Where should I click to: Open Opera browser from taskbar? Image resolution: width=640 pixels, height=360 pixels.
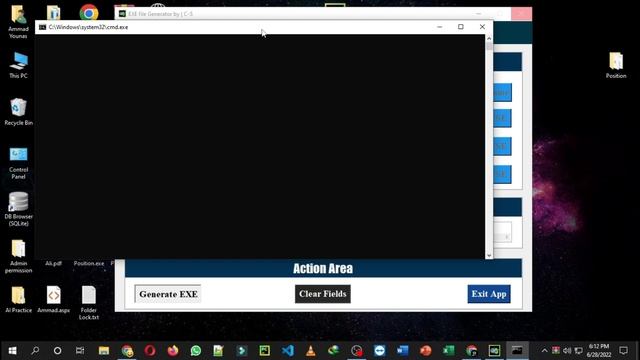[150, 351]
